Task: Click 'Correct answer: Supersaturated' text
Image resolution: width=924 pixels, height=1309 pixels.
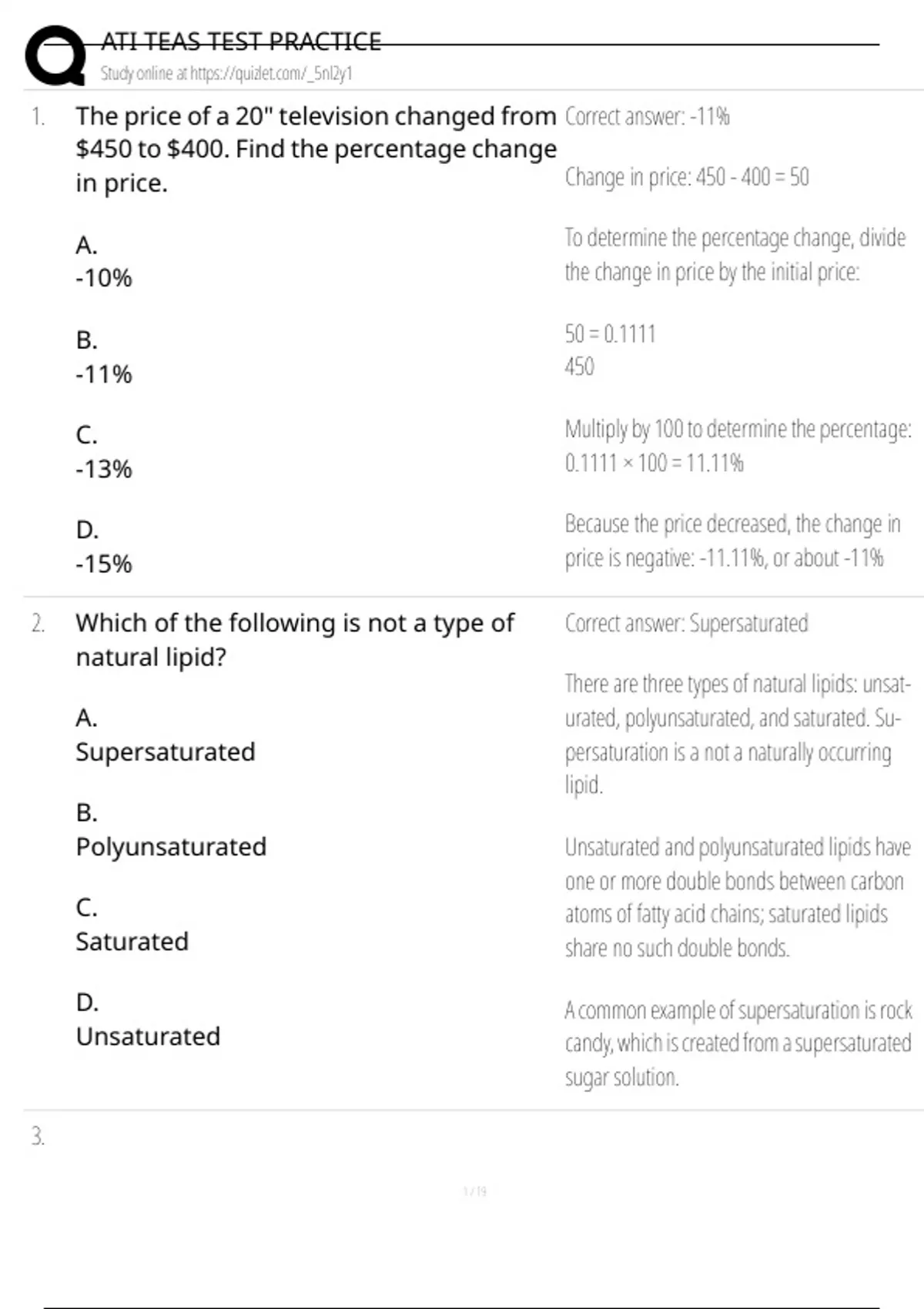Action: point(686,623)
